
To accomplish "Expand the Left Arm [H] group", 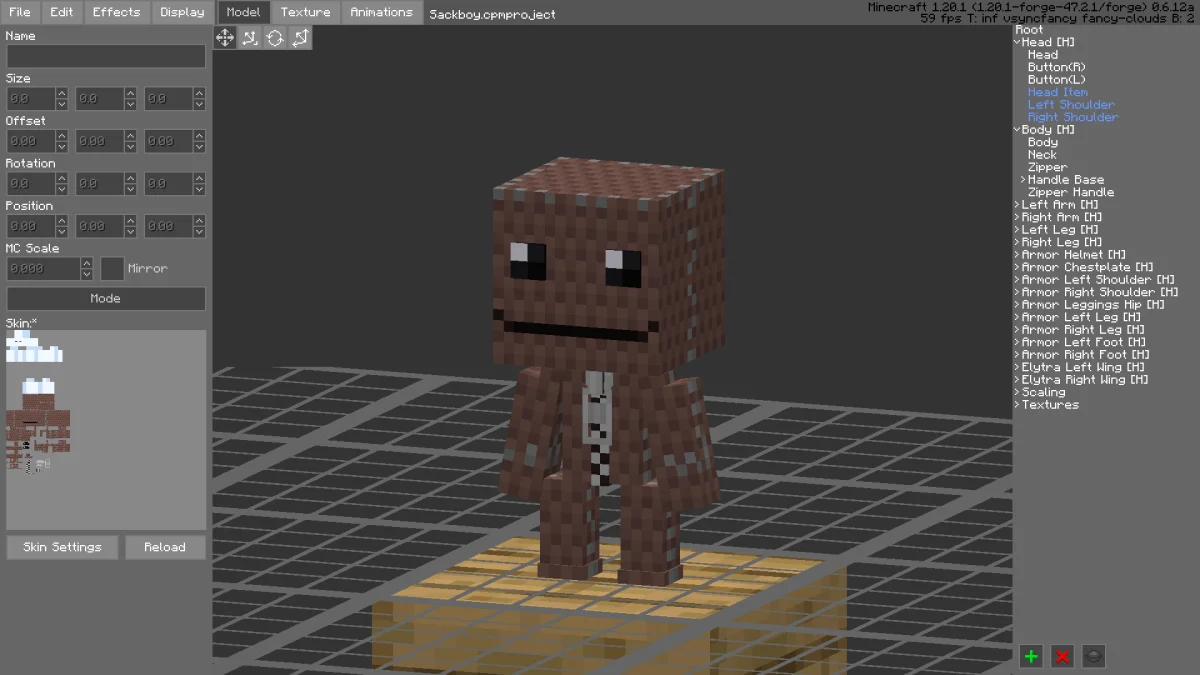I will coord(1017,205).
